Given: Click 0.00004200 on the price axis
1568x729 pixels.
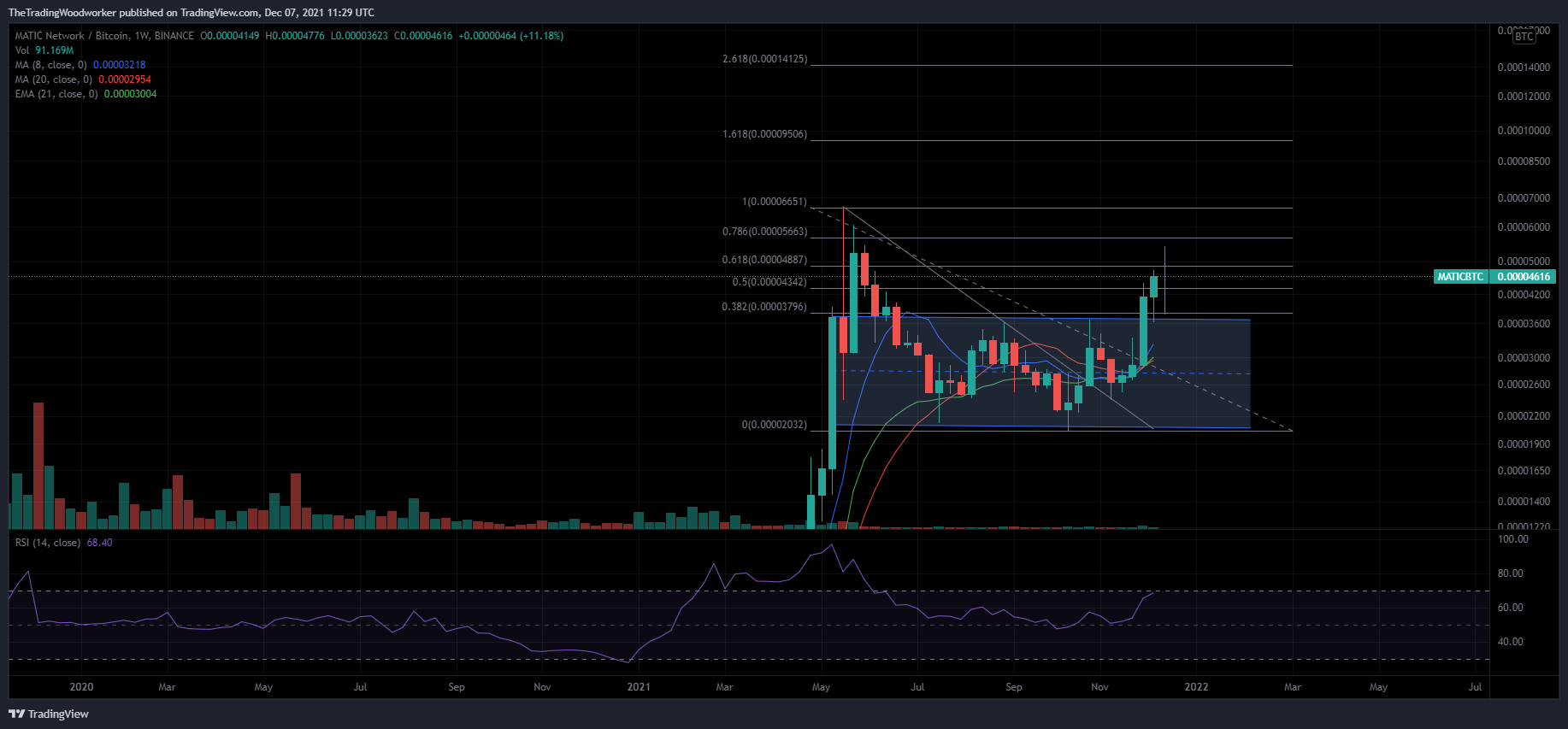Looking at the screenshot, I should tap(1524, 295).
